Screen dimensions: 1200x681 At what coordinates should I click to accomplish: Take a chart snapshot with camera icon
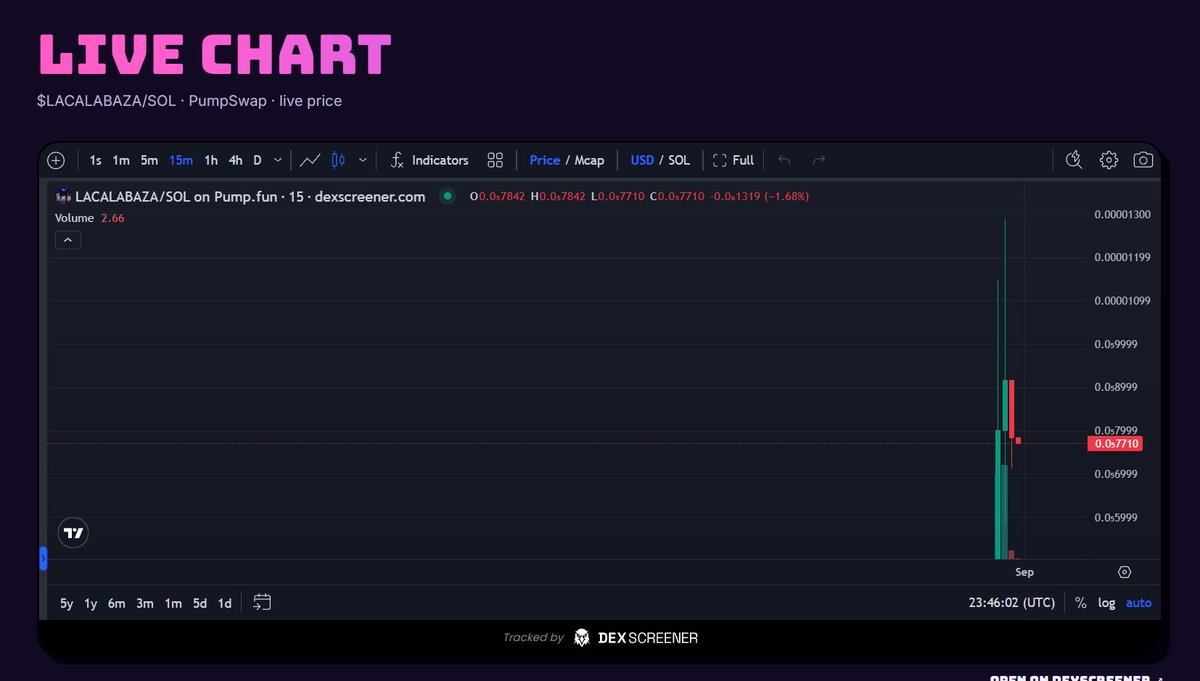point(1143,160)
